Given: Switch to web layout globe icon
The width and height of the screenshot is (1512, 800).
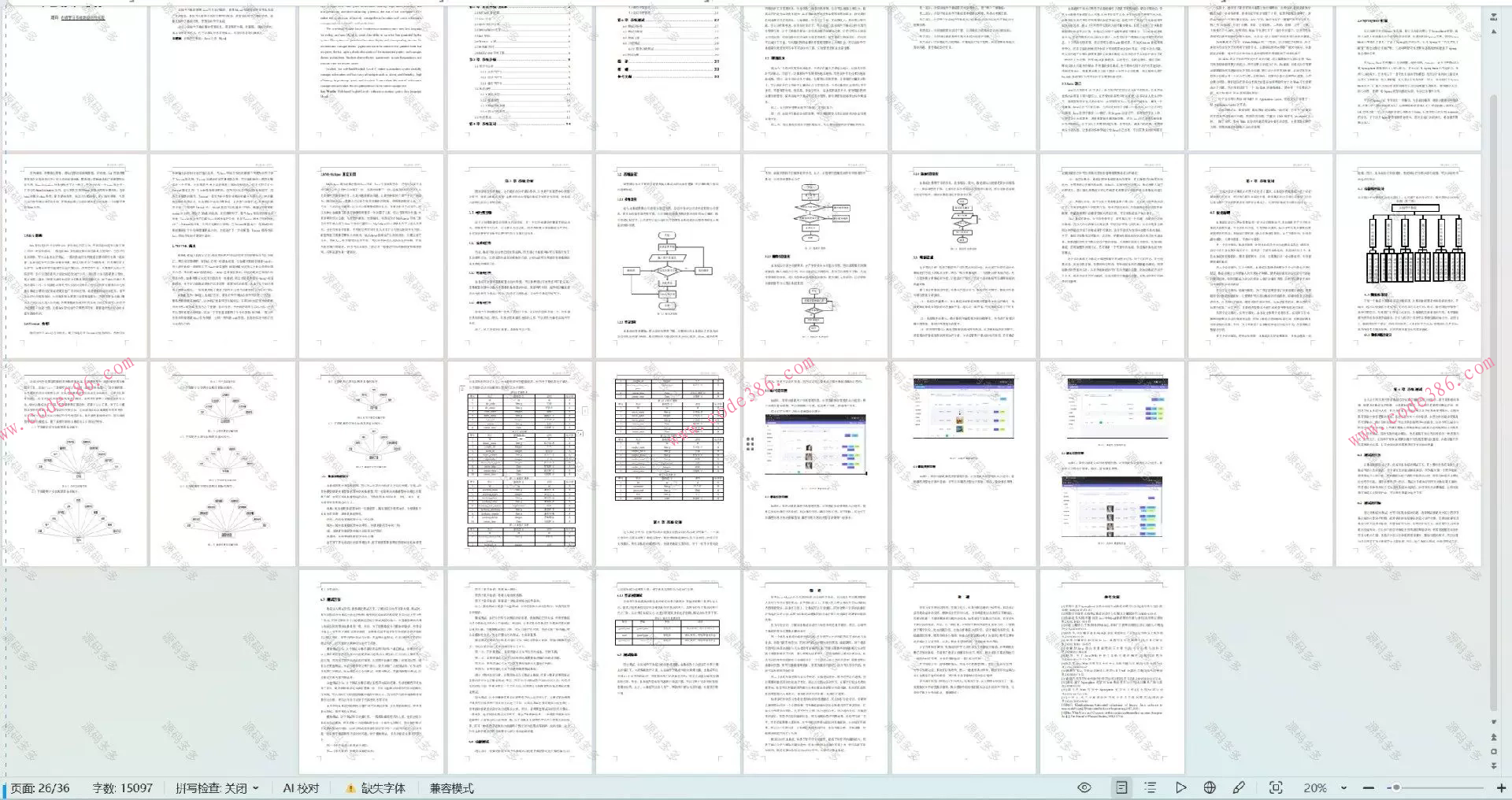Looking at the screenshot, I should [1210, 787].
